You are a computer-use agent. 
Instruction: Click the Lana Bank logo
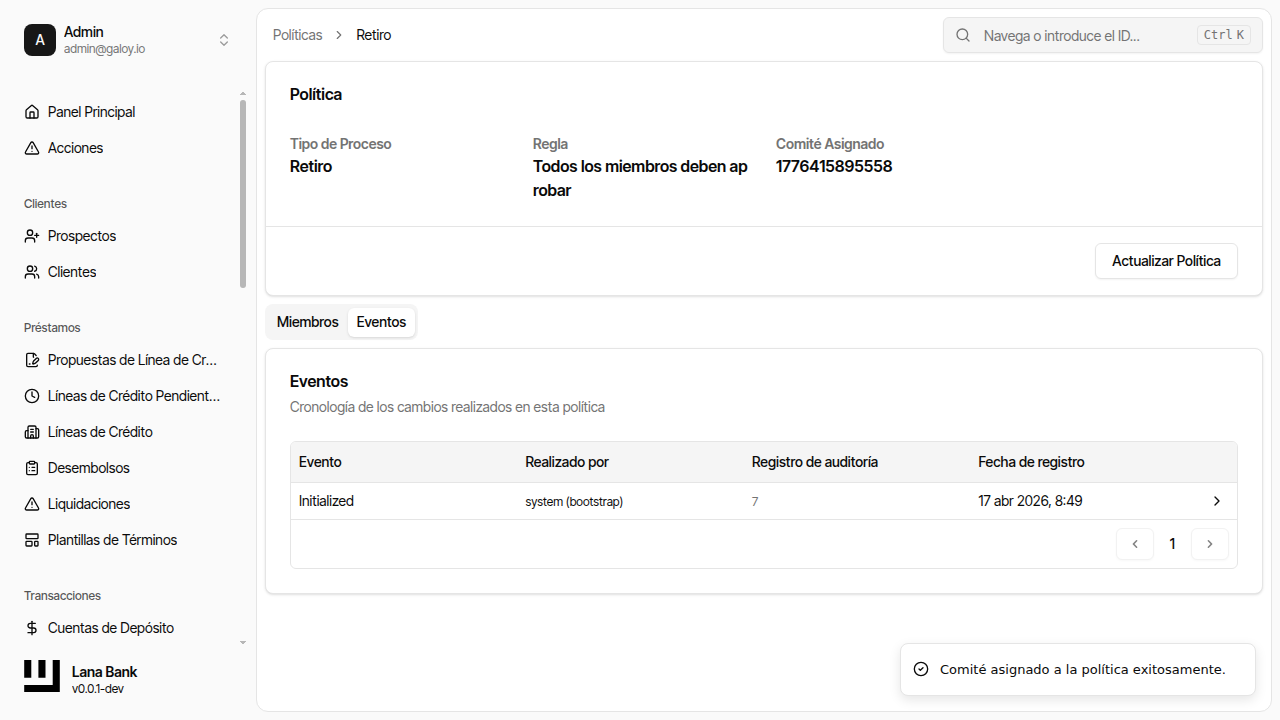[x=40, y=675]
